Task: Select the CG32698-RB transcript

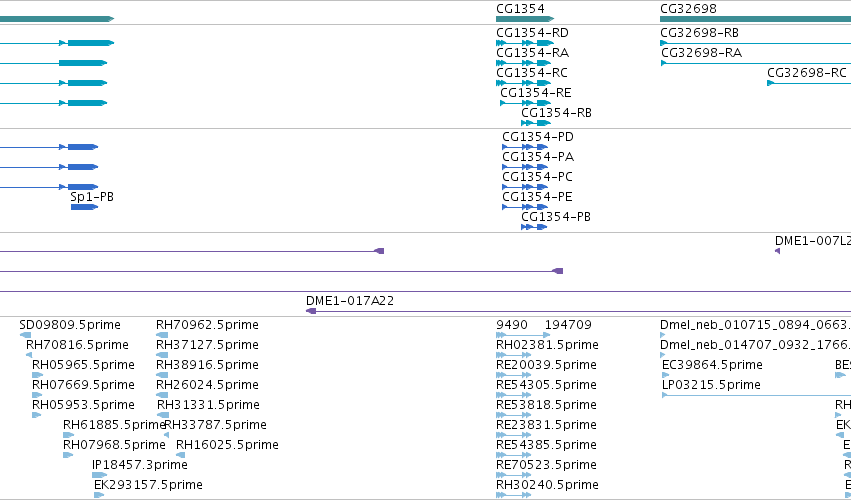Action: [755, 43]
